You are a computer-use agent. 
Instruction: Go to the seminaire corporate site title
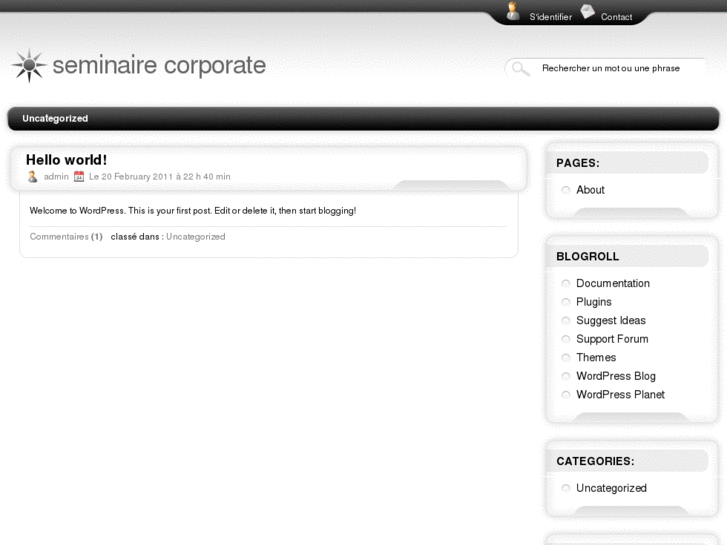[159, 65]
